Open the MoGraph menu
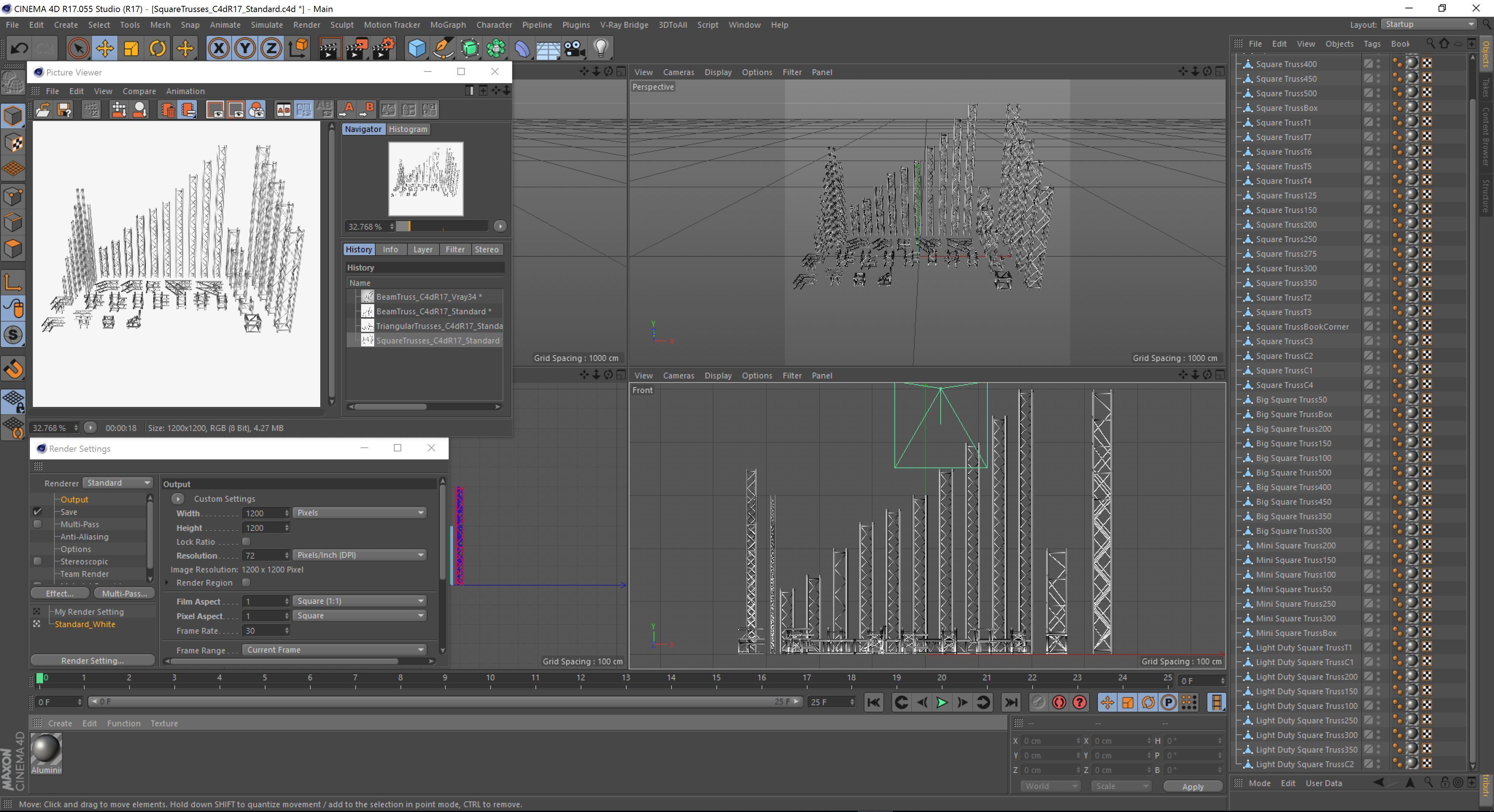The image size is (1494, 812). click(x=448, y=25)
